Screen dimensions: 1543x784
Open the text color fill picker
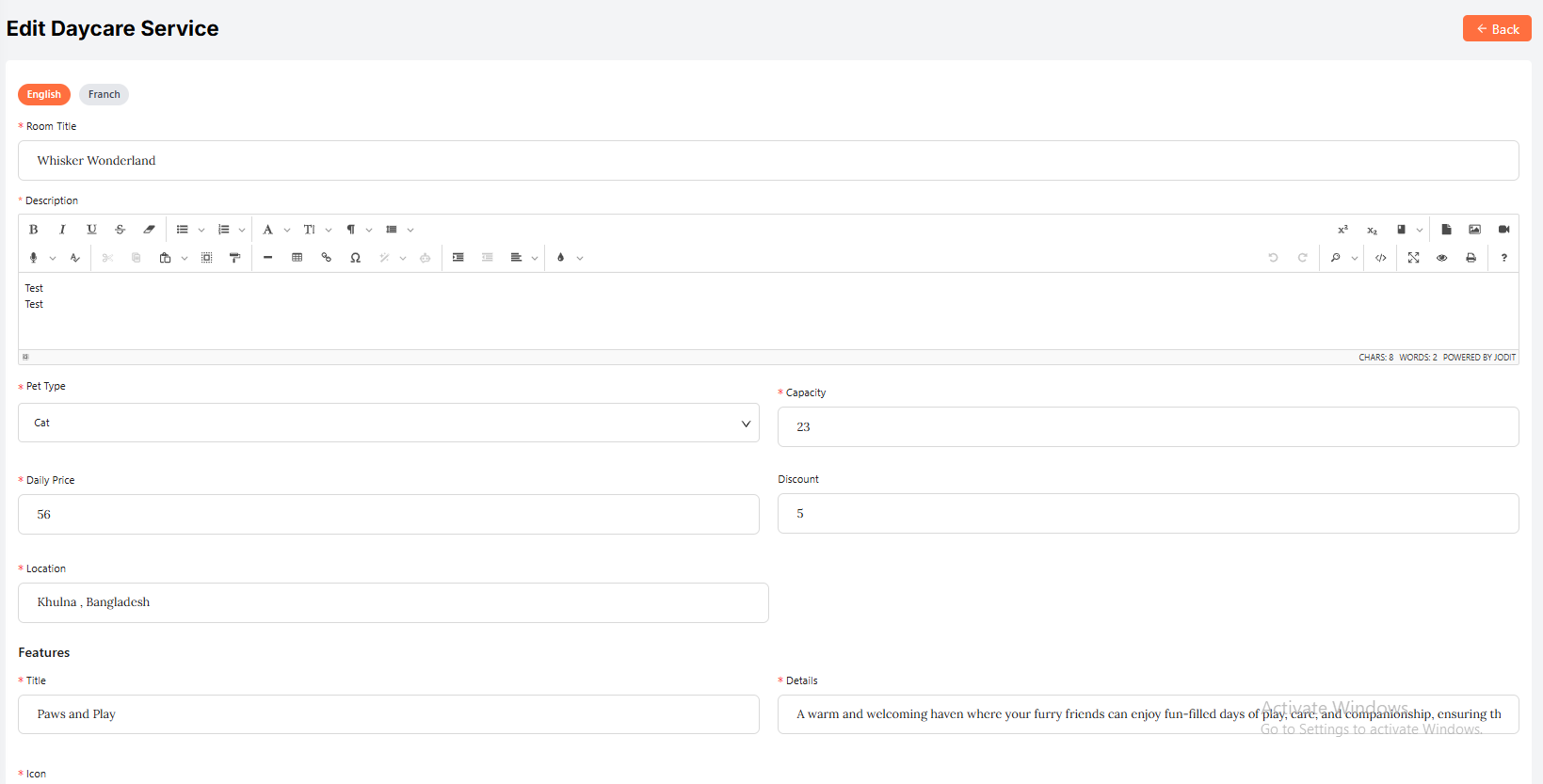[x=561, y=258]
